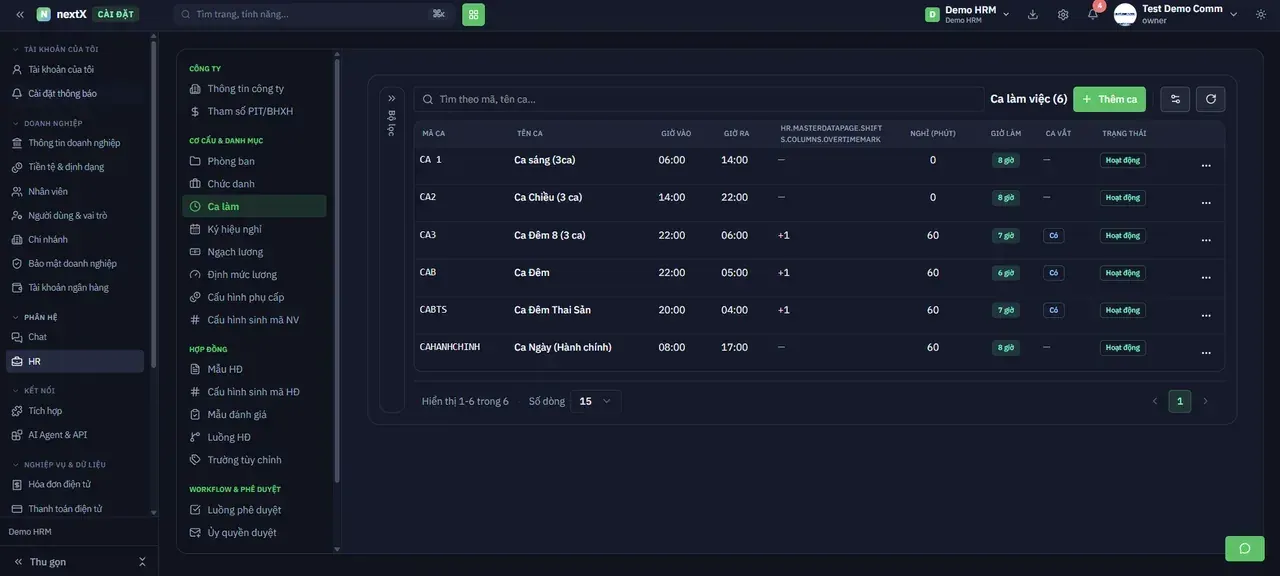Click the download icon in the top bar
The image size is (1280, 576).
pos(1033,14)
